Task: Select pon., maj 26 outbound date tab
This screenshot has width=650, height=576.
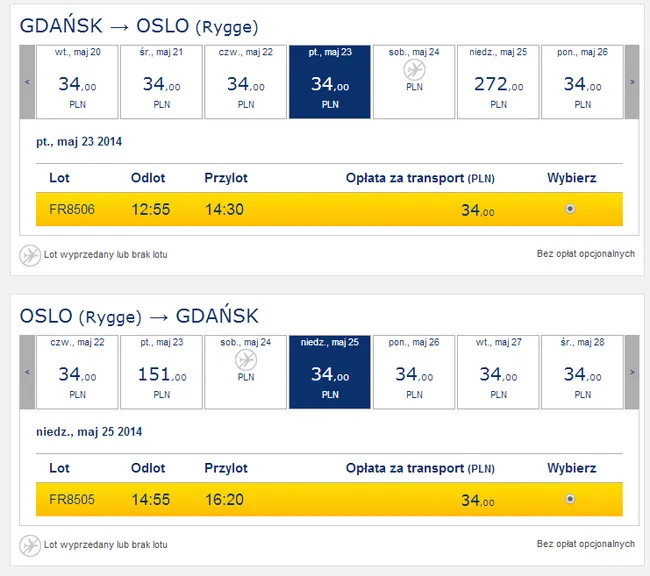Action: 582,82
